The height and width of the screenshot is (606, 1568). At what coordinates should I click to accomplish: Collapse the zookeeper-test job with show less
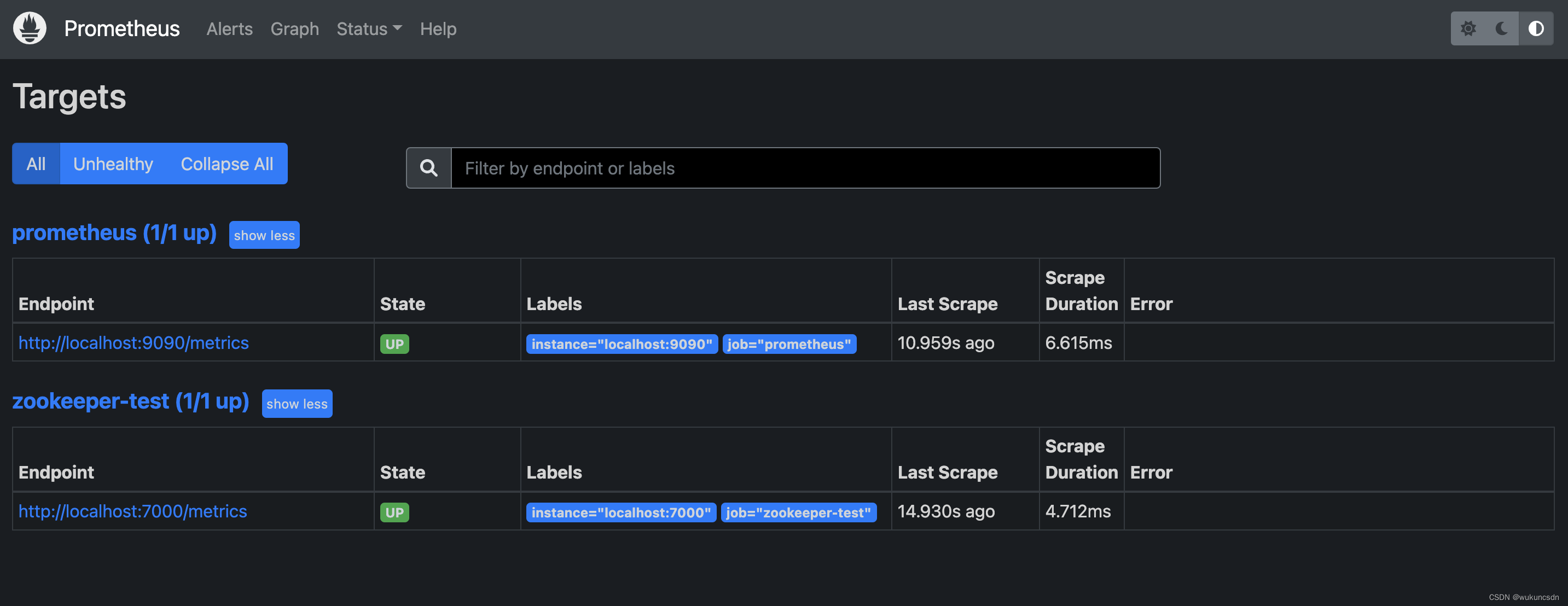pyautogui.click(x=297, y=404)
